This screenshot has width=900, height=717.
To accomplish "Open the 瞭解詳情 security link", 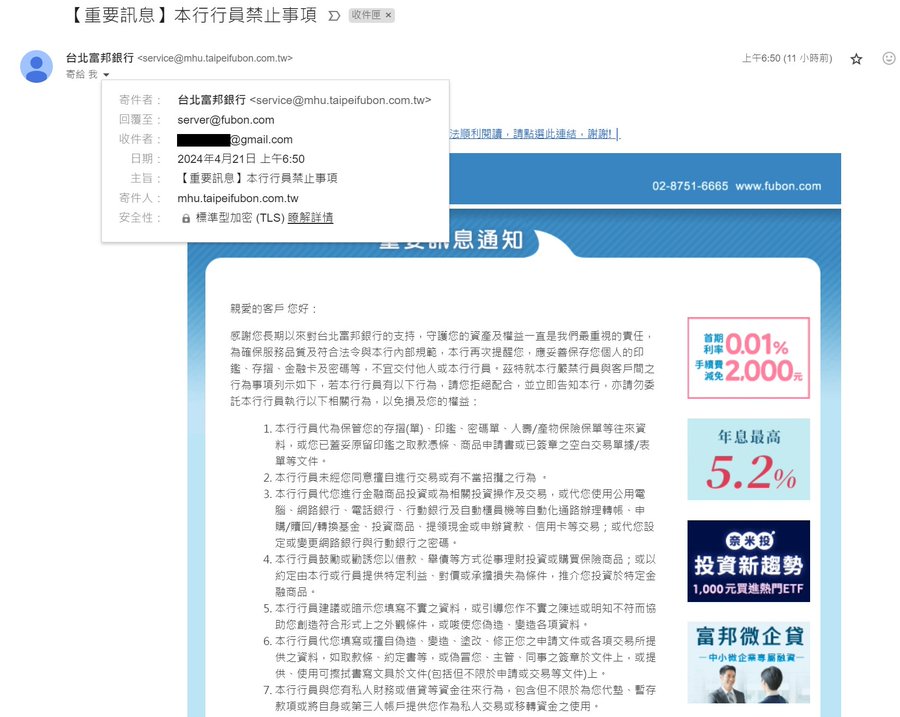I will pos(311,218).
